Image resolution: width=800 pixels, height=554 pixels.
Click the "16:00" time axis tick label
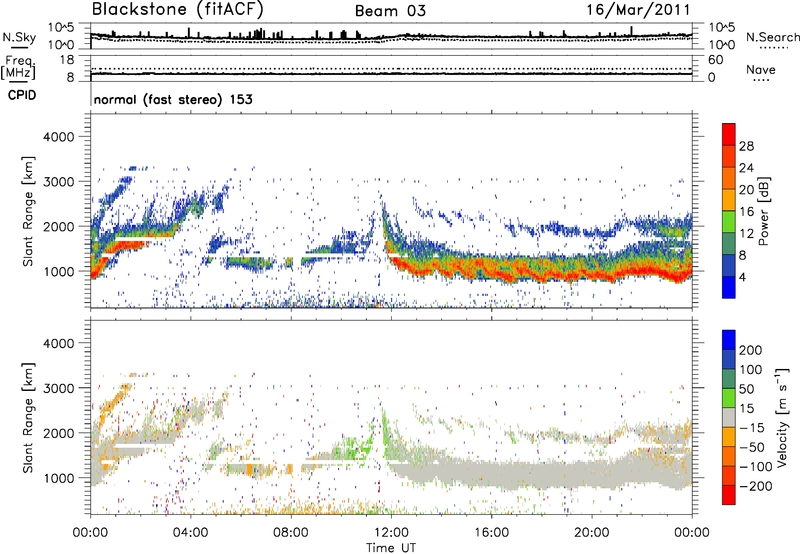(491, 533)
